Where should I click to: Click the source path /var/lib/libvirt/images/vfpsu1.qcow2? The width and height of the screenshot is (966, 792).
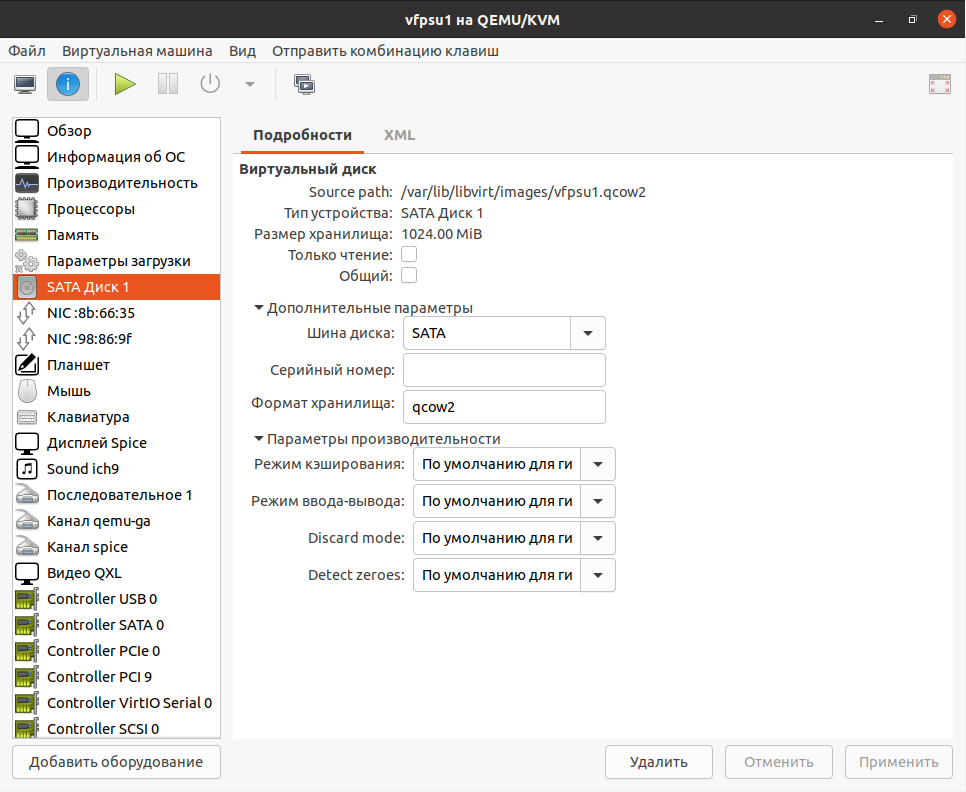(x=523, y=192)
